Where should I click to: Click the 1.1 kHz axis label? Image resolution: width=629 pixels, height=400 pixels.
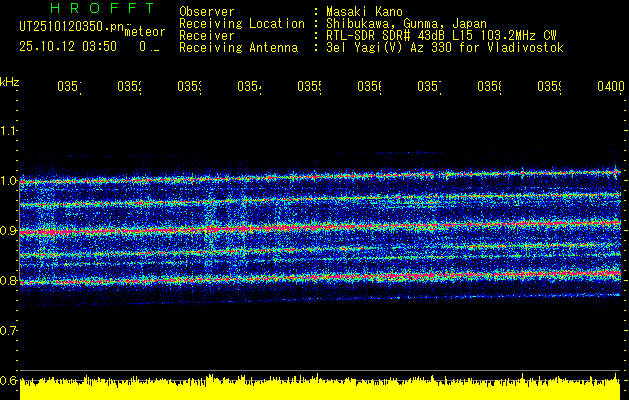[8, 130]
